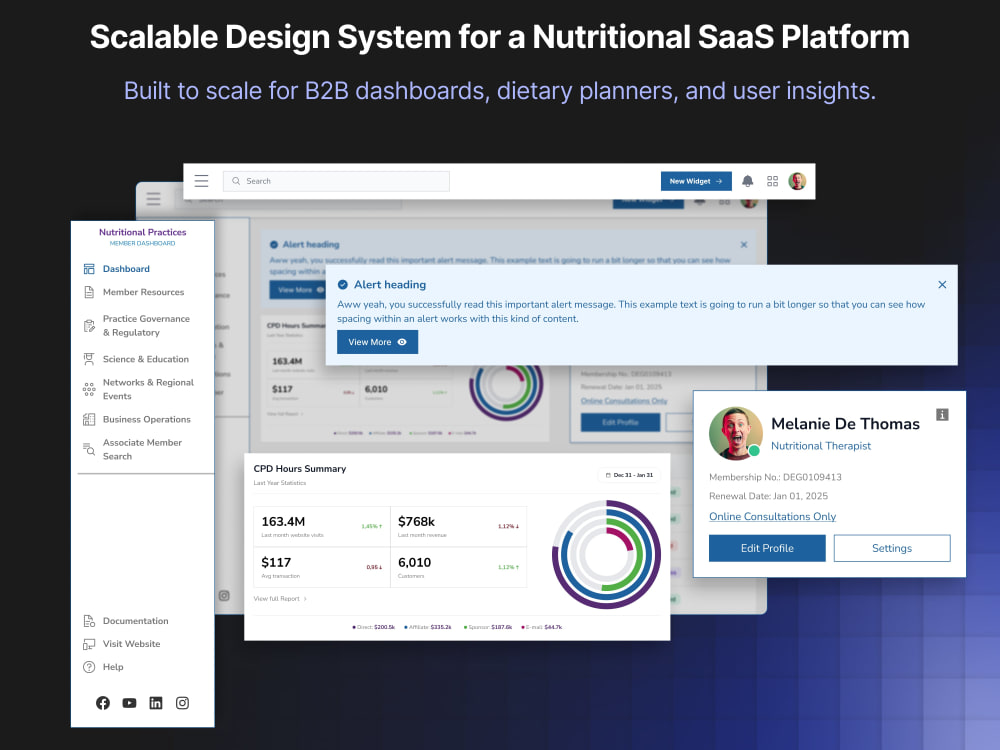Click the Practice Governance clipboard icon
The height and width of the screenshot is (750, 1000).
[x=89, y=325]
